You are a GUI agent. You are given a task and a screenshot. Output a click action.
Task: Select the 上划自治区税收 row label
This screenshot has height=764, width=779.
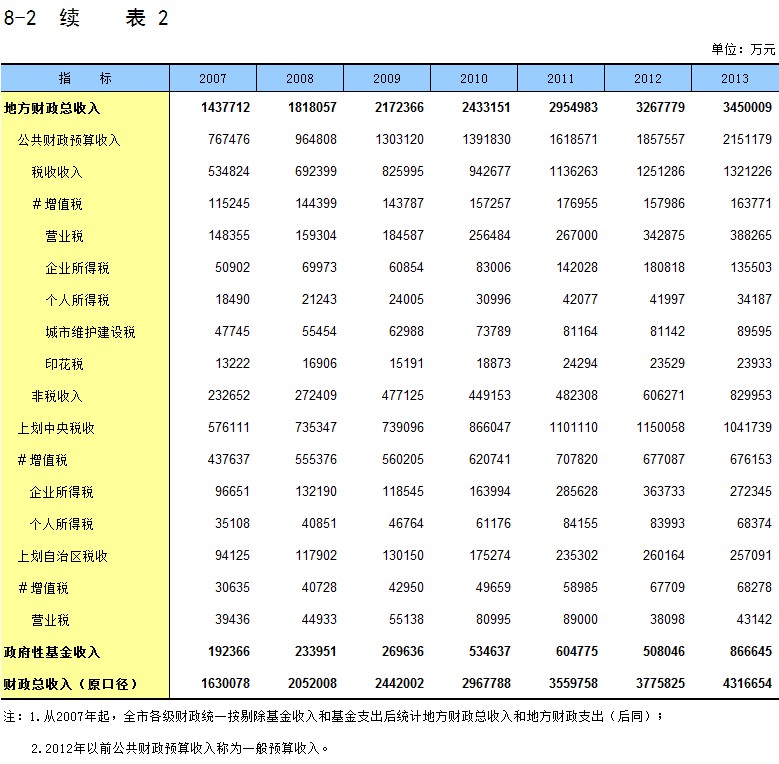click(62, 556)
